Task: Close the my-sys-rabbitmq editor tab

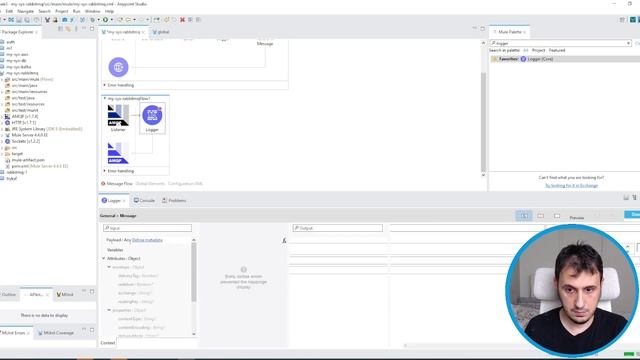Action: click(x=143, y=32)
